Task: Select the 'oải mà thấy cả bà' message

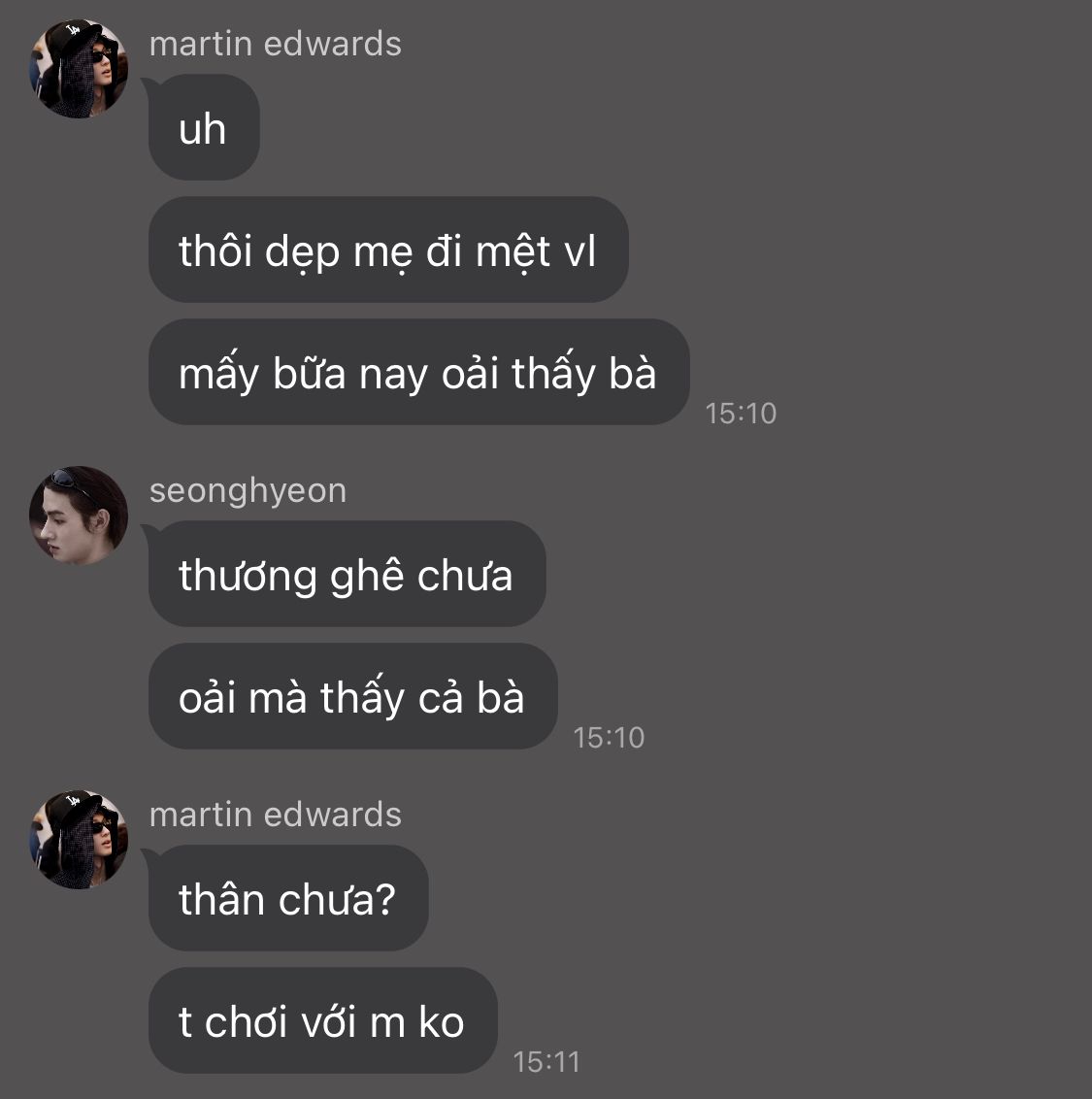Action: click(x=352, y=696)
